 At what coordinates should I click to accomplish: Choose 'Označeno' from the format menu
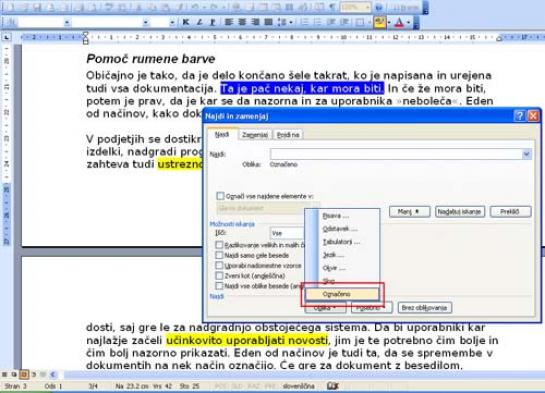click(342, 294)
